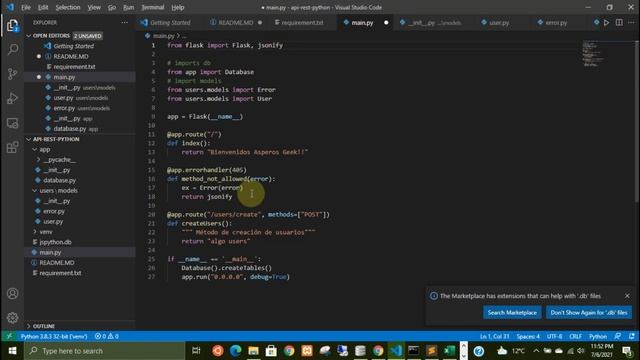Split the editor right
Image resolution: width=640 pixels, height=360 pixels.
[619, 22]
